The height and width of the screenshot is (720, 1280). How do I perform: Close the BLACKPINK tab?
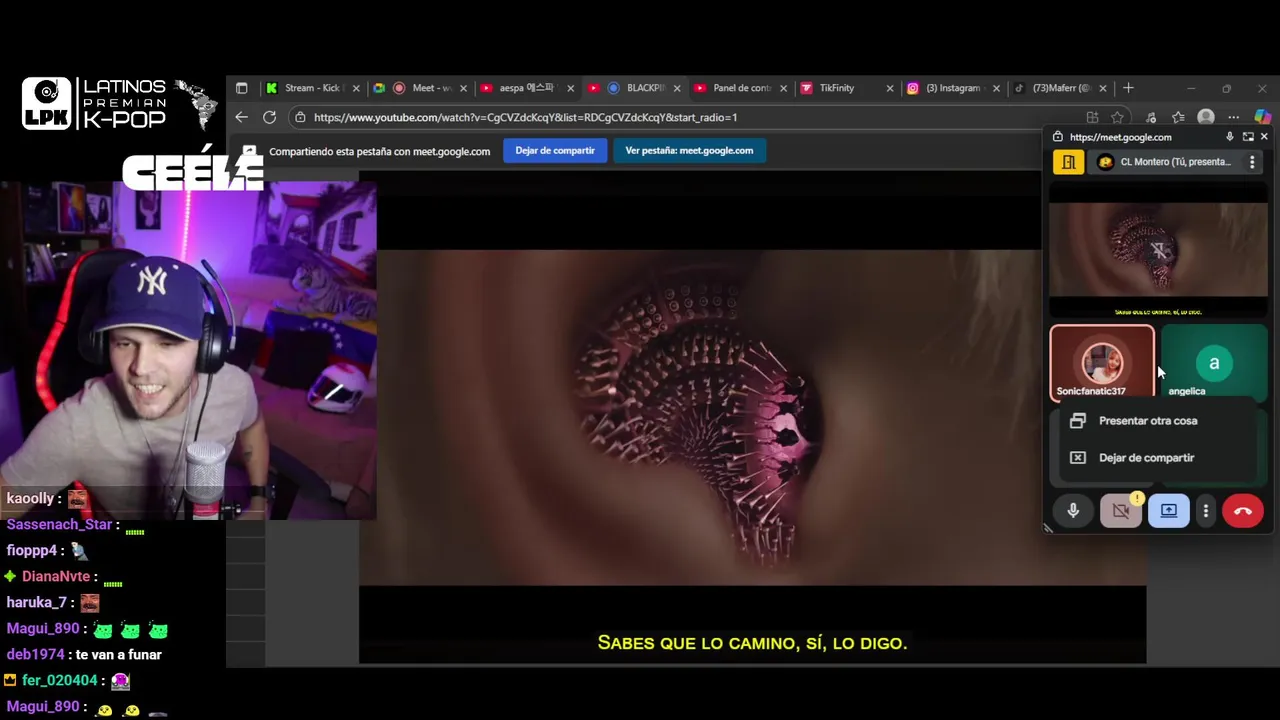[x=677, y=88]
